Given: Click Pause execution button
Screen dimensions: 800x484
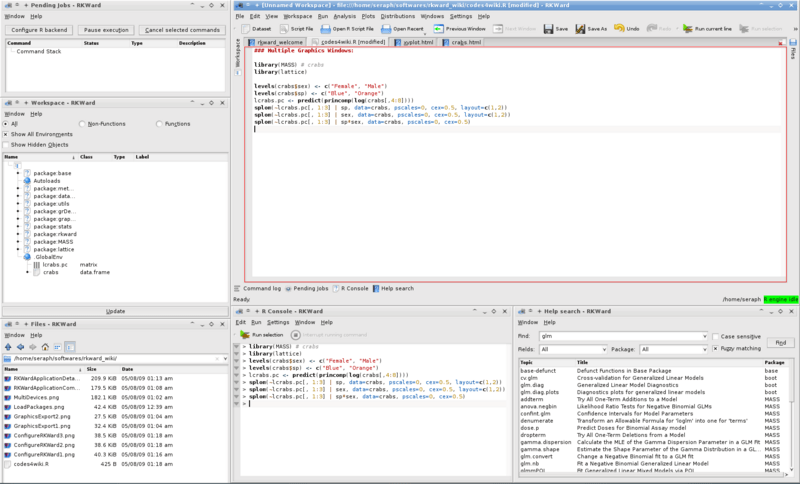Looking at the screenshot, I should 106,30.
